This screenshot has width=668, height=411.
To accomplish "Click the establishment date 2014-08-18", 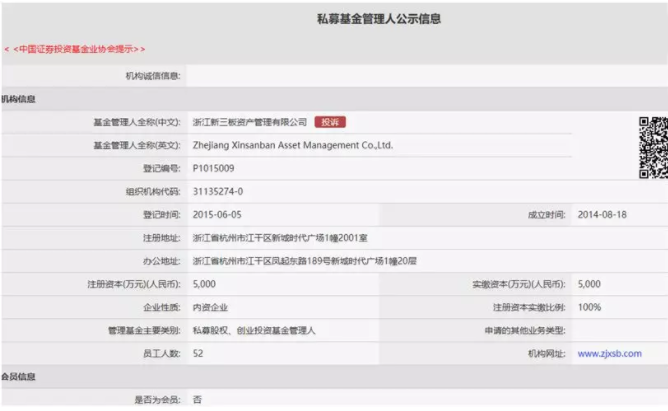I will click(603, 214).
